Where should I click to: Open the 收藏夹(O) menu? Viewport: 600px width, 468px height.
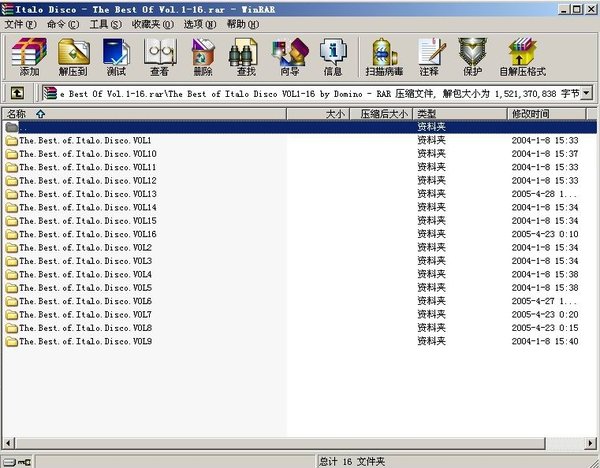(x=152, y=25)
